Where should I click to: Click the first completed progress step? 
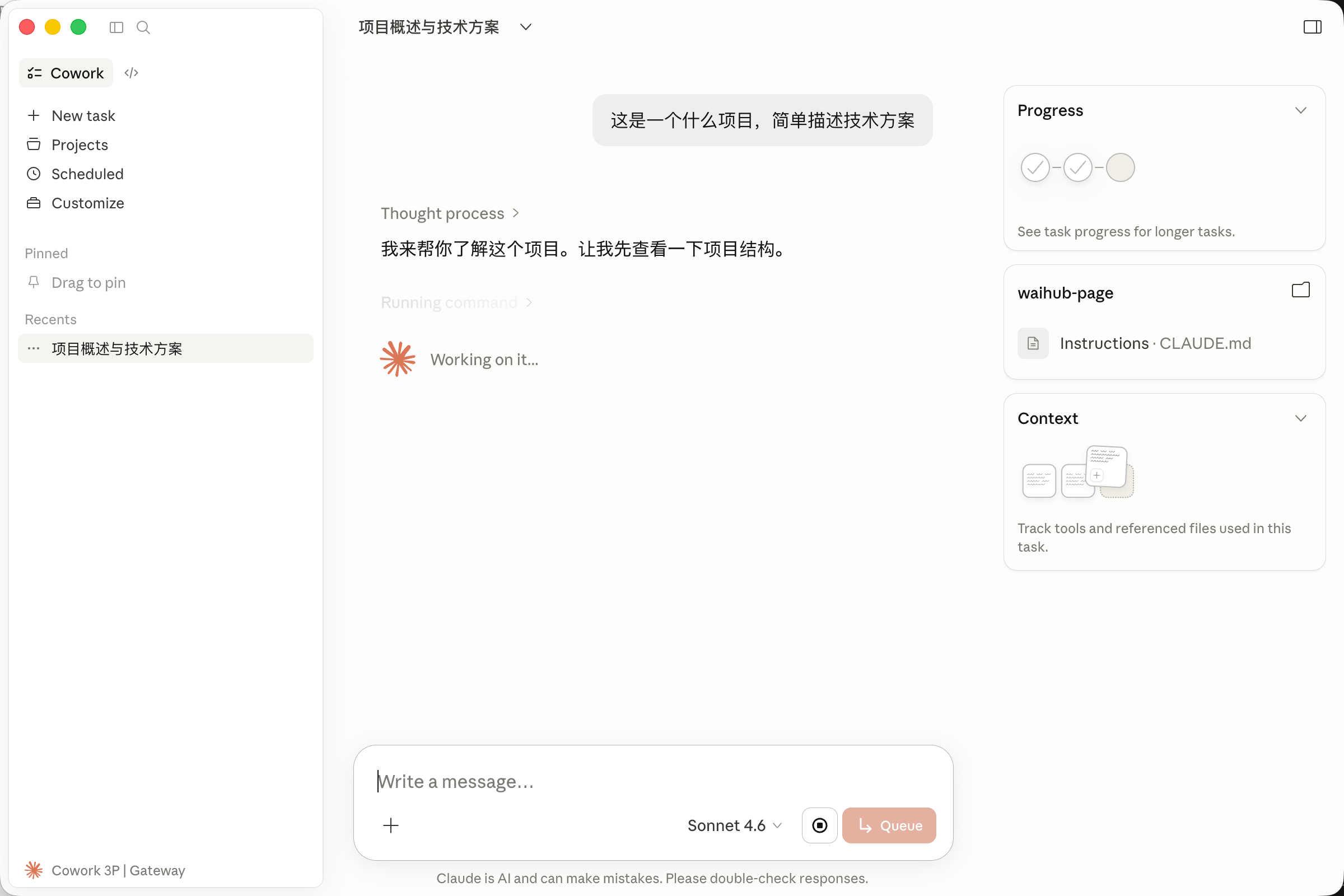1035,168
